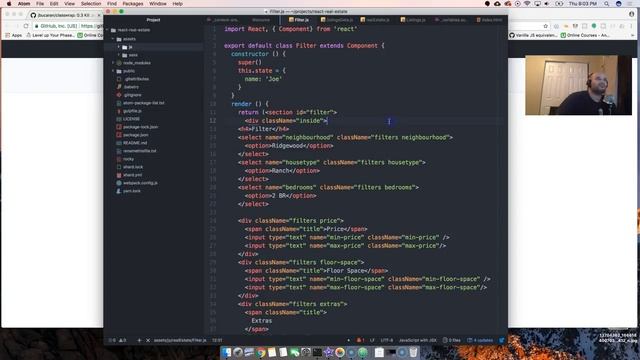Click the .gitignore git icon
The image size is (640, 360).
click(x=119, y=95)
